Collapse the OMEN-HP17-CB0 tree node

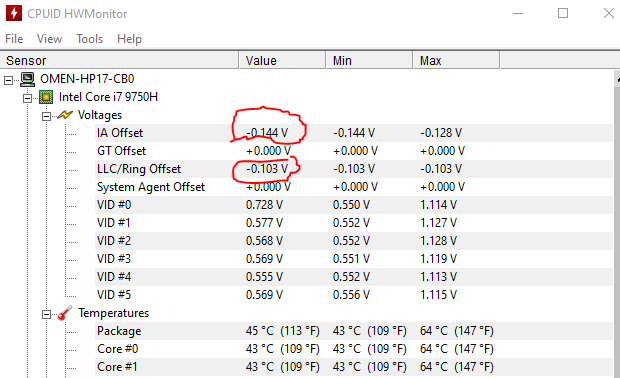tap(8, 80)
